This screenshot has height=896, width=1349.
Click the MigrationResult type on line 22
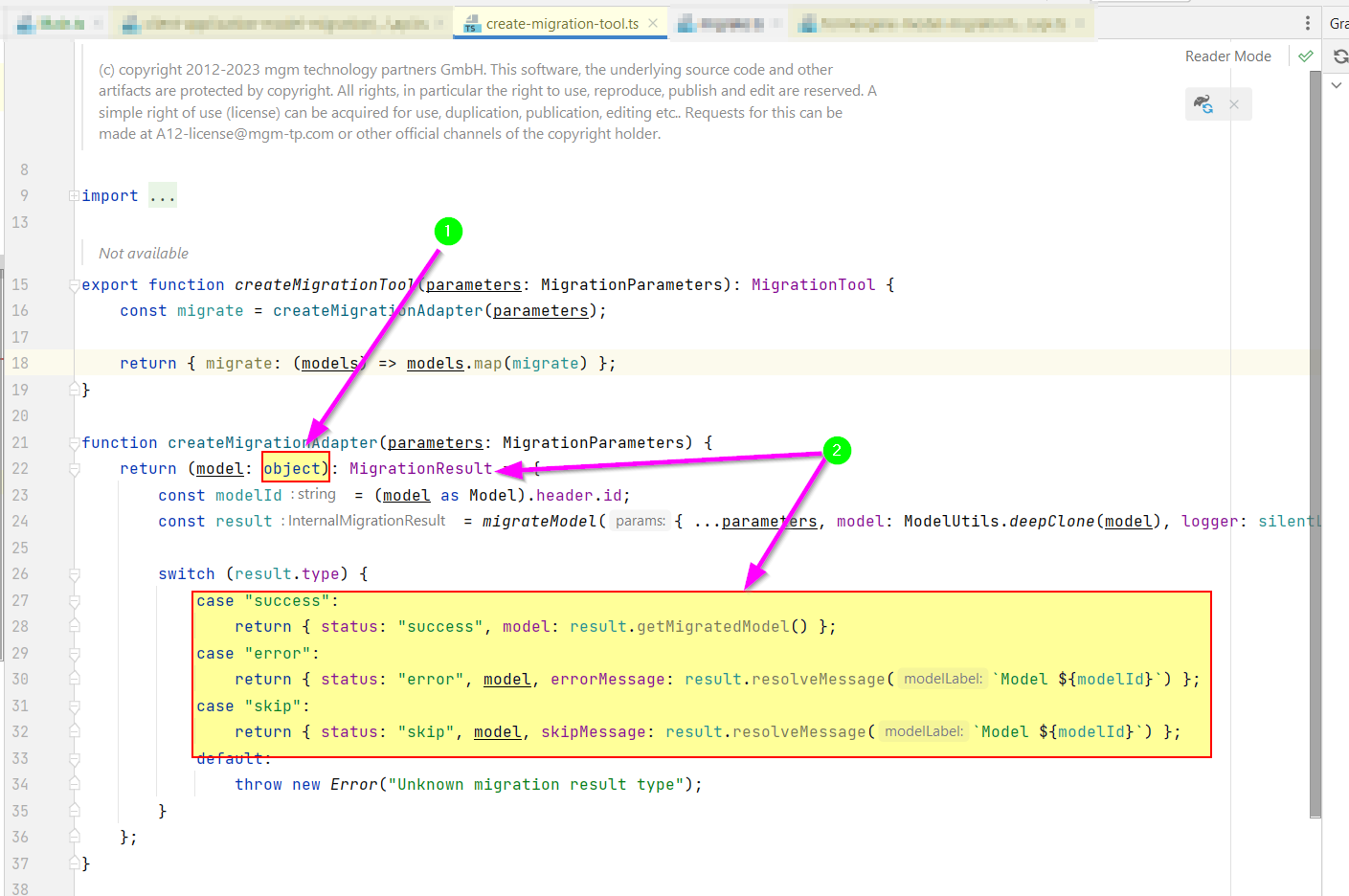point(420,469)
